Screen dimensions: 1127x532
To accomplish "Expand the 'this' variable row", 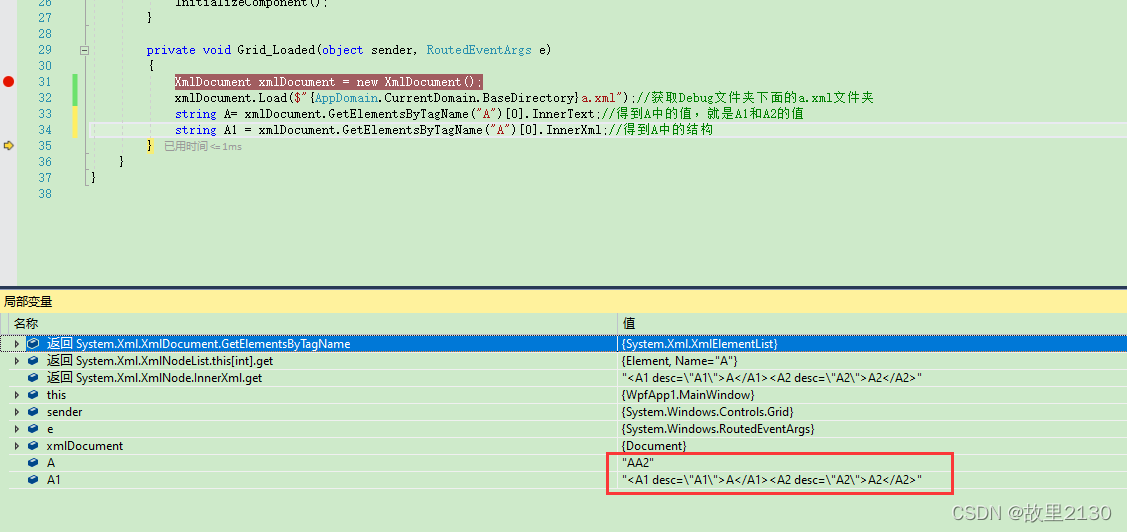I will [x=17, y=395].
